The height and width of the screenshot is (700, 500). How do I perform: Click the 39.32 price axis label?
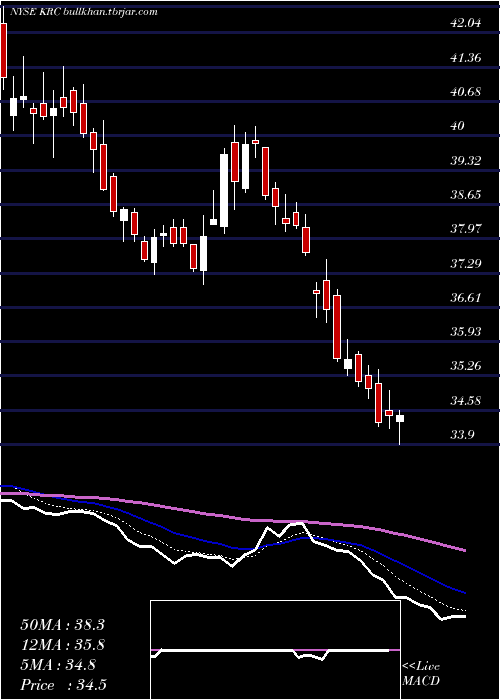click(x=466, y=160)
